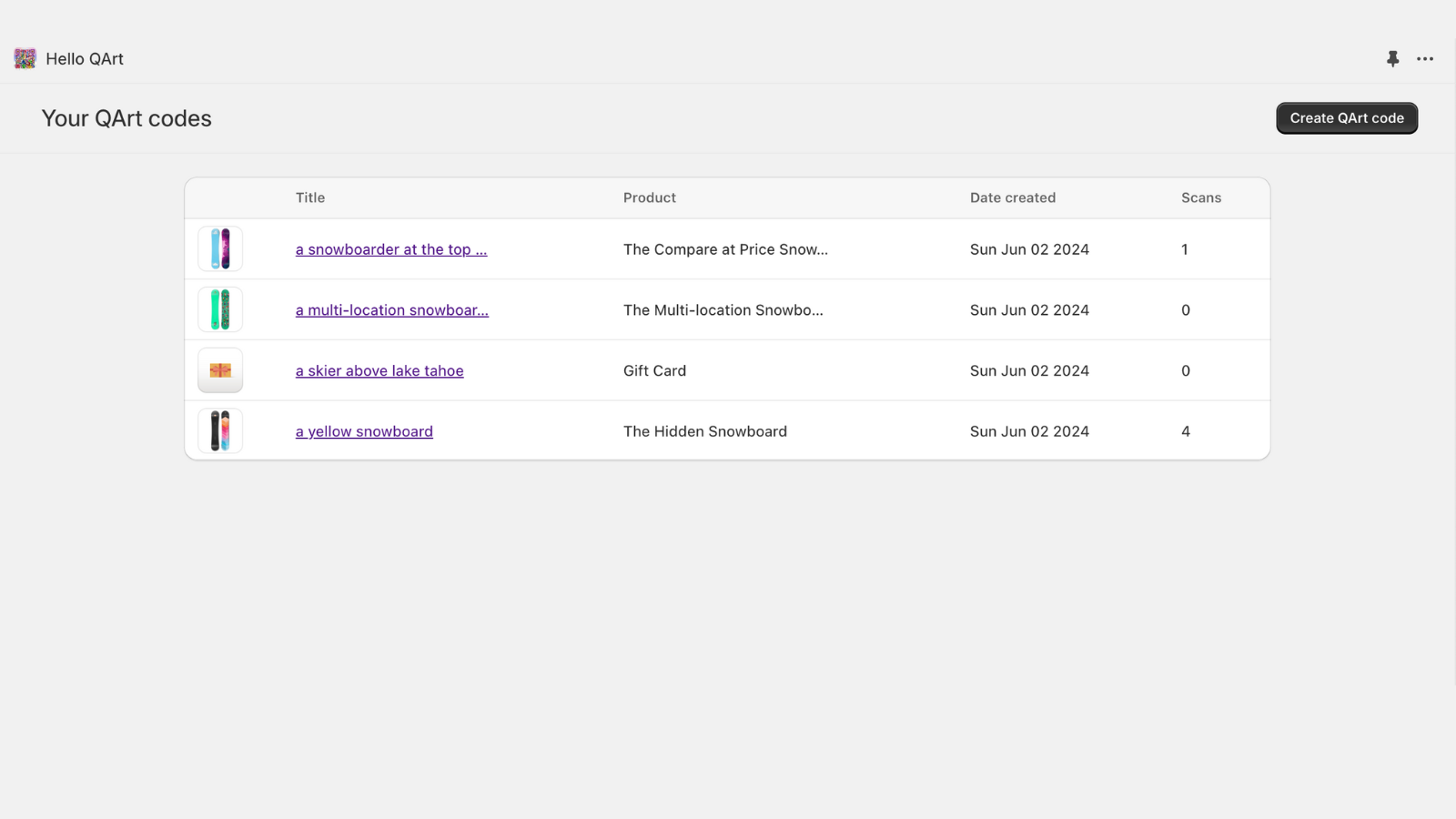Image resolution: width=1456 pixels, height=819 pixels.
Task: Click 'The Hidden Snowboard' product cell
Action: pyautogui.click(x=705, y=431)
